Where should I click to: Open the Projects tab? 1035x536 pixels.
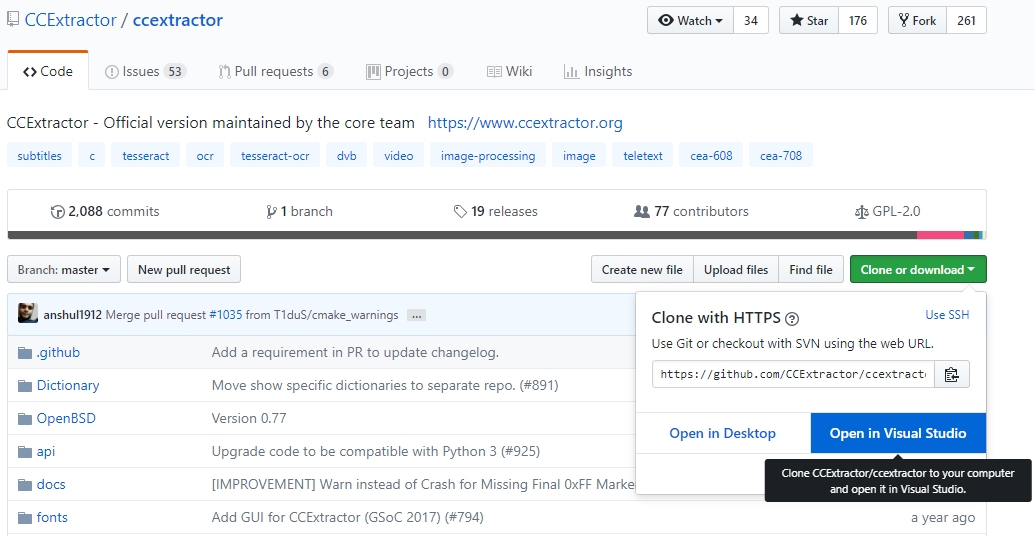coord(409,71)
